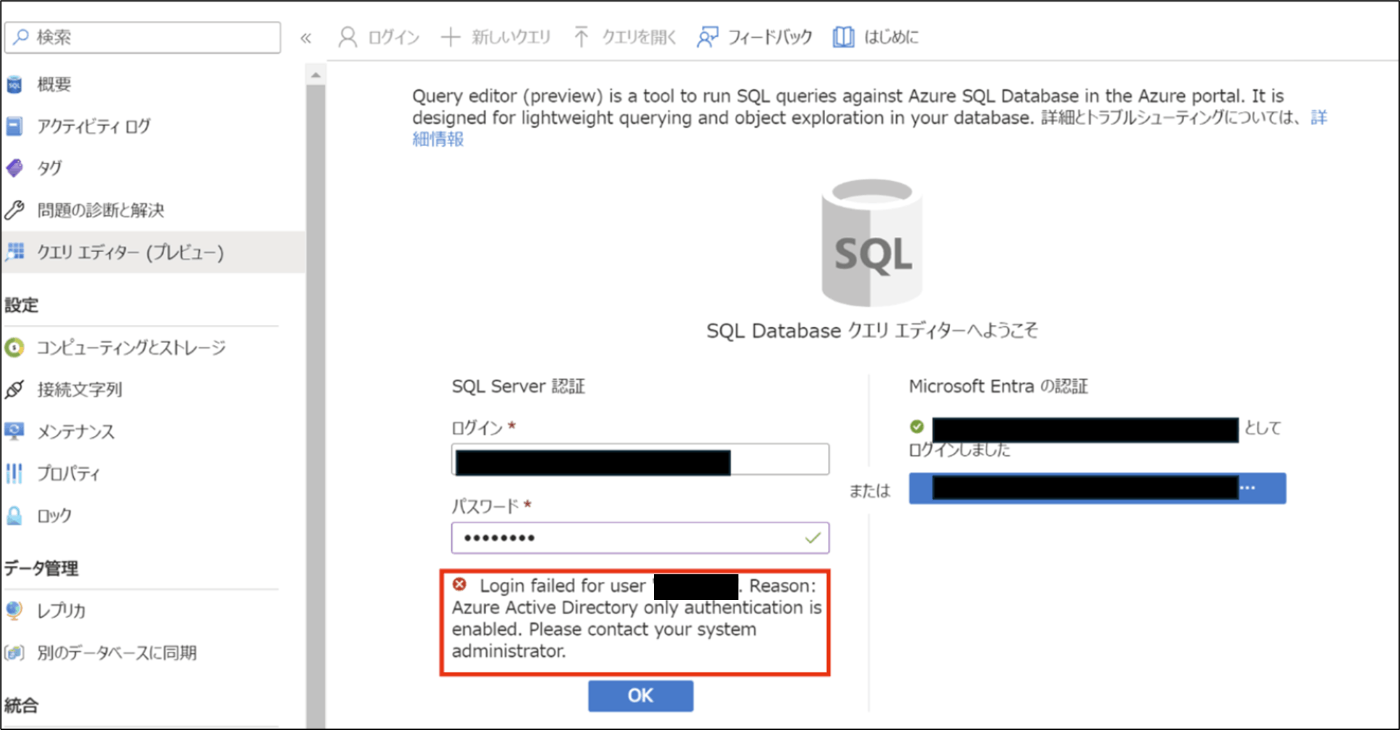Click the Compute and Storage (コンピューティングとストレージ) icon
This screenshot has height=730, width=1400.
point(14,348)
